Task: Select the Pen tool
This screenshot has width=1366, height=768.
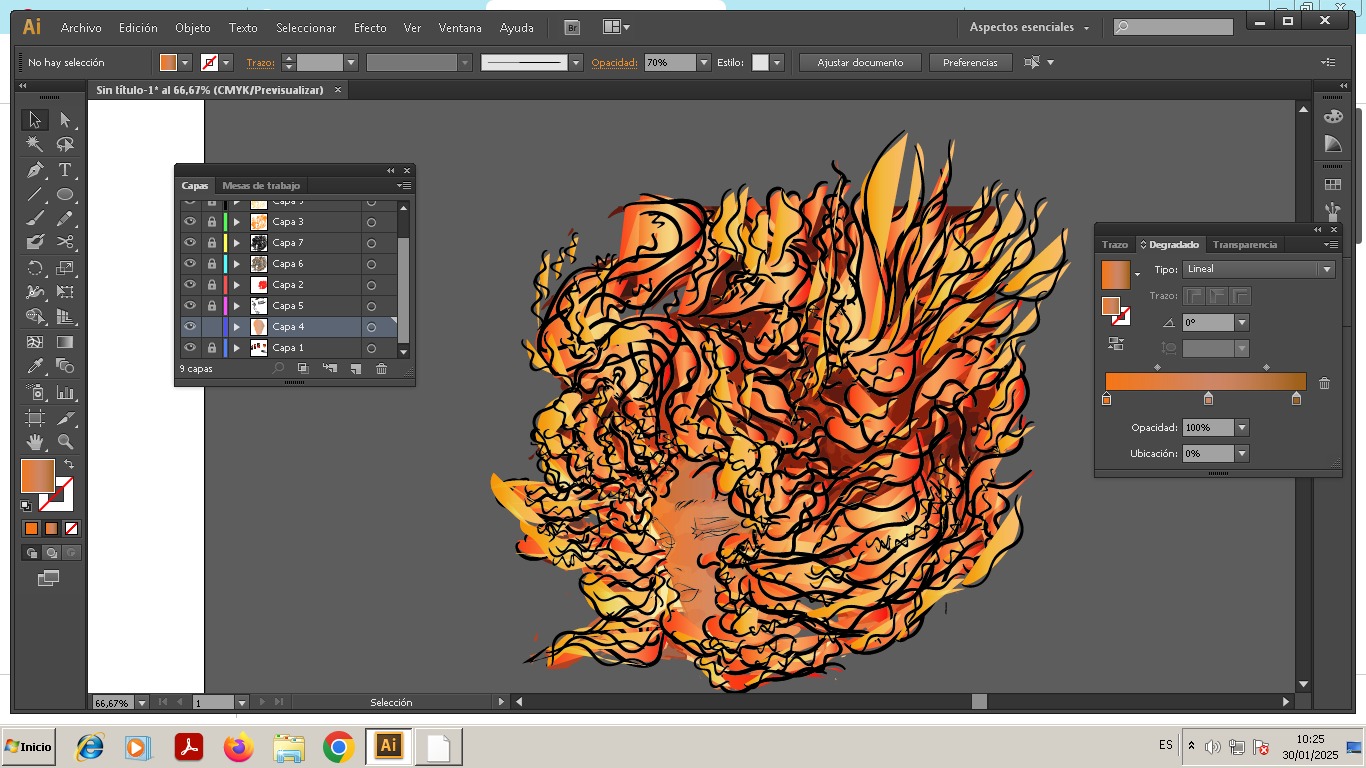Action: (x=35, y=170)
